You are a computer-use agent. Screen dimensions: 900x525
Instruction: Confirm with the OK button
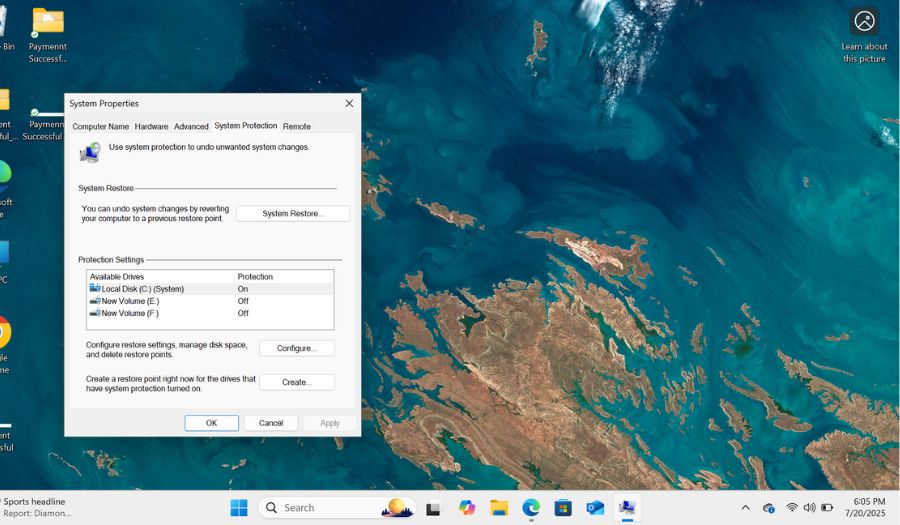pyautogui.click(x=211, y=423)
